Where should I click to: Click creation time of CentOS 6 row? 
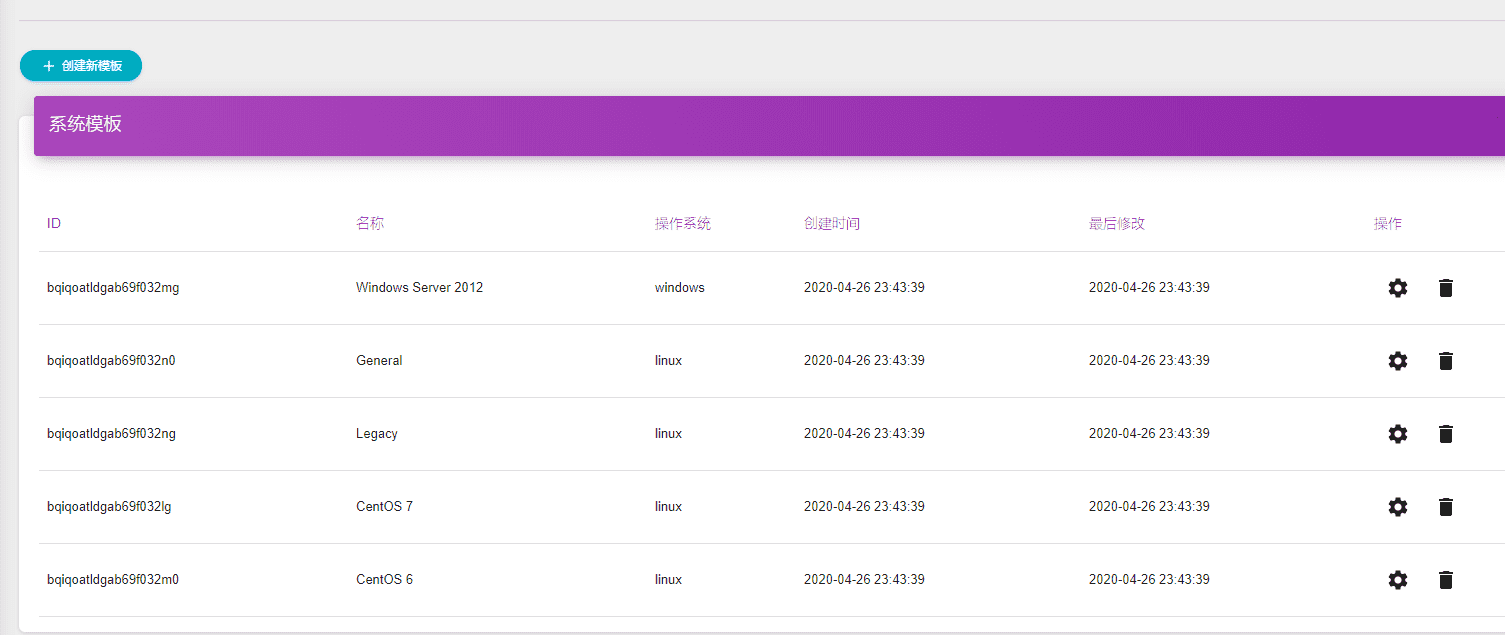864,580
